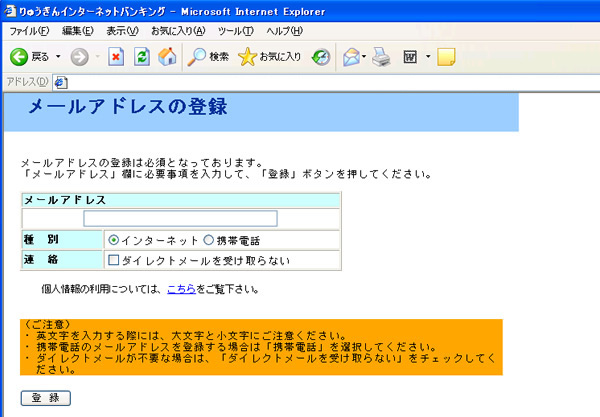600x417 pixels.
Task: Click the yellow note icon in toolbar
Action: coord(446,57)
